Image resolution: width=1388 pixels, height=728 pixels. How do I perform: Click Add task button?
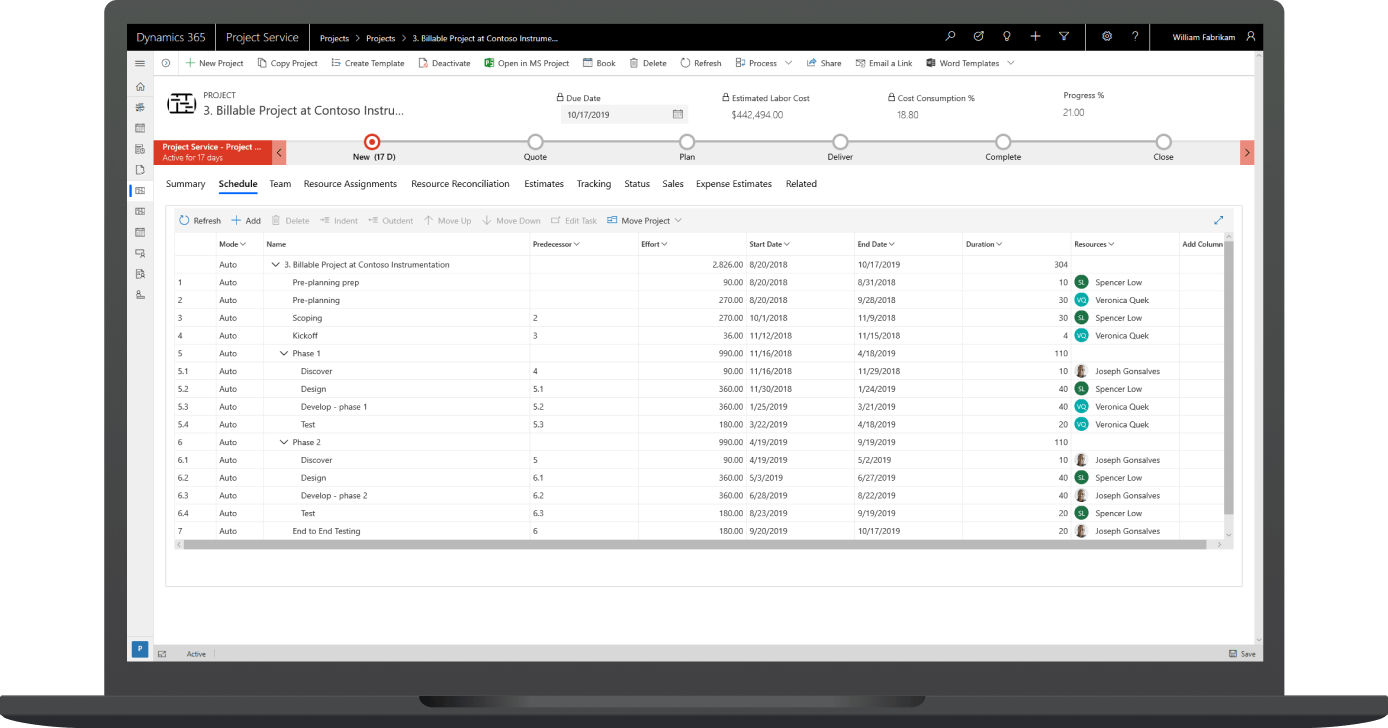pyautogui.click(x=246, y=221)
